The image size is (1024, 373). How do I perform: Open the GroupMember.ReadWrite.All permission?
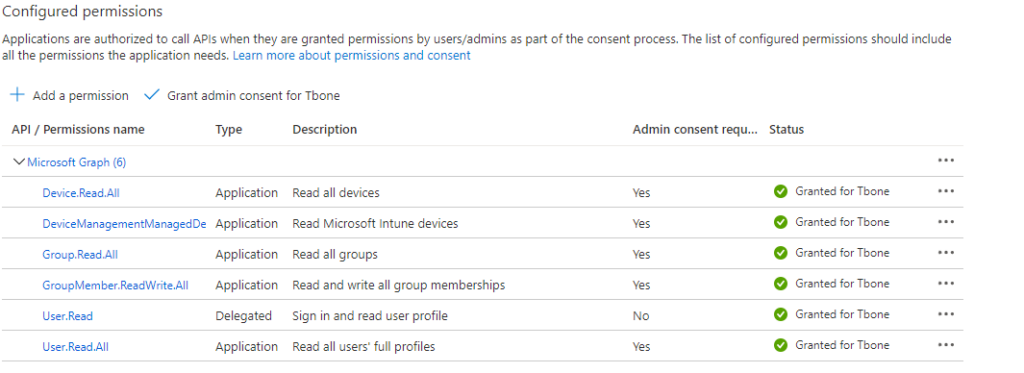pos(116,285)
